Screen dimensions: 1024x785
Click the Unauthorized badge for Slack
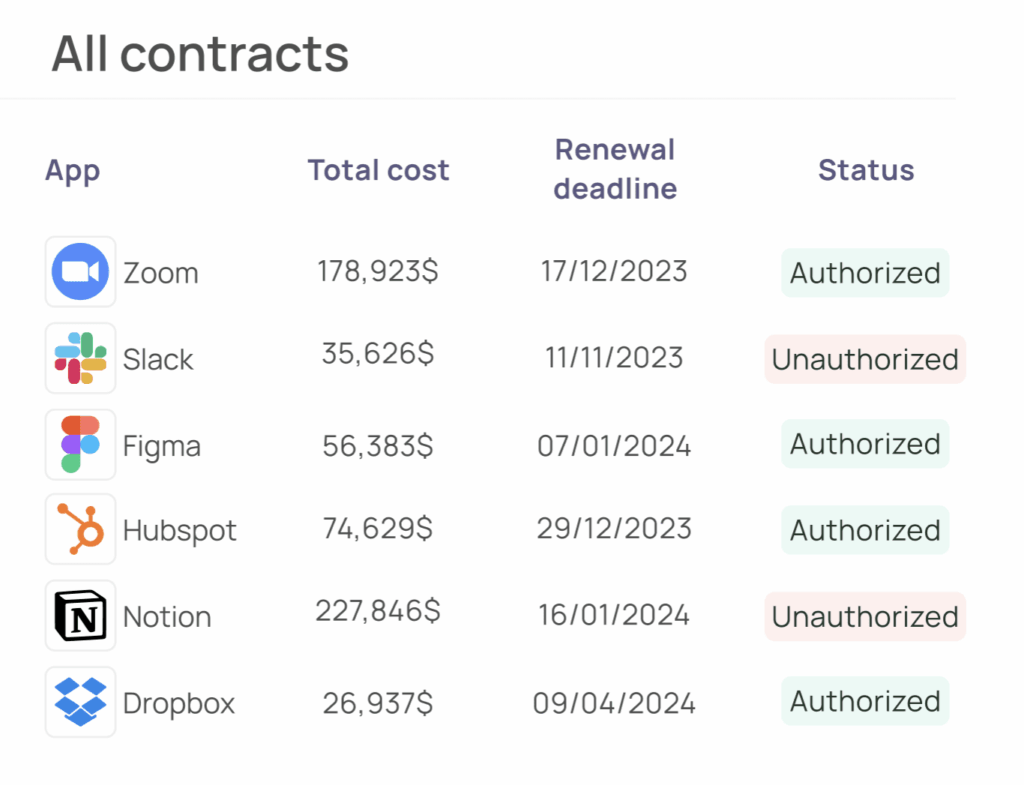(865, 359)
